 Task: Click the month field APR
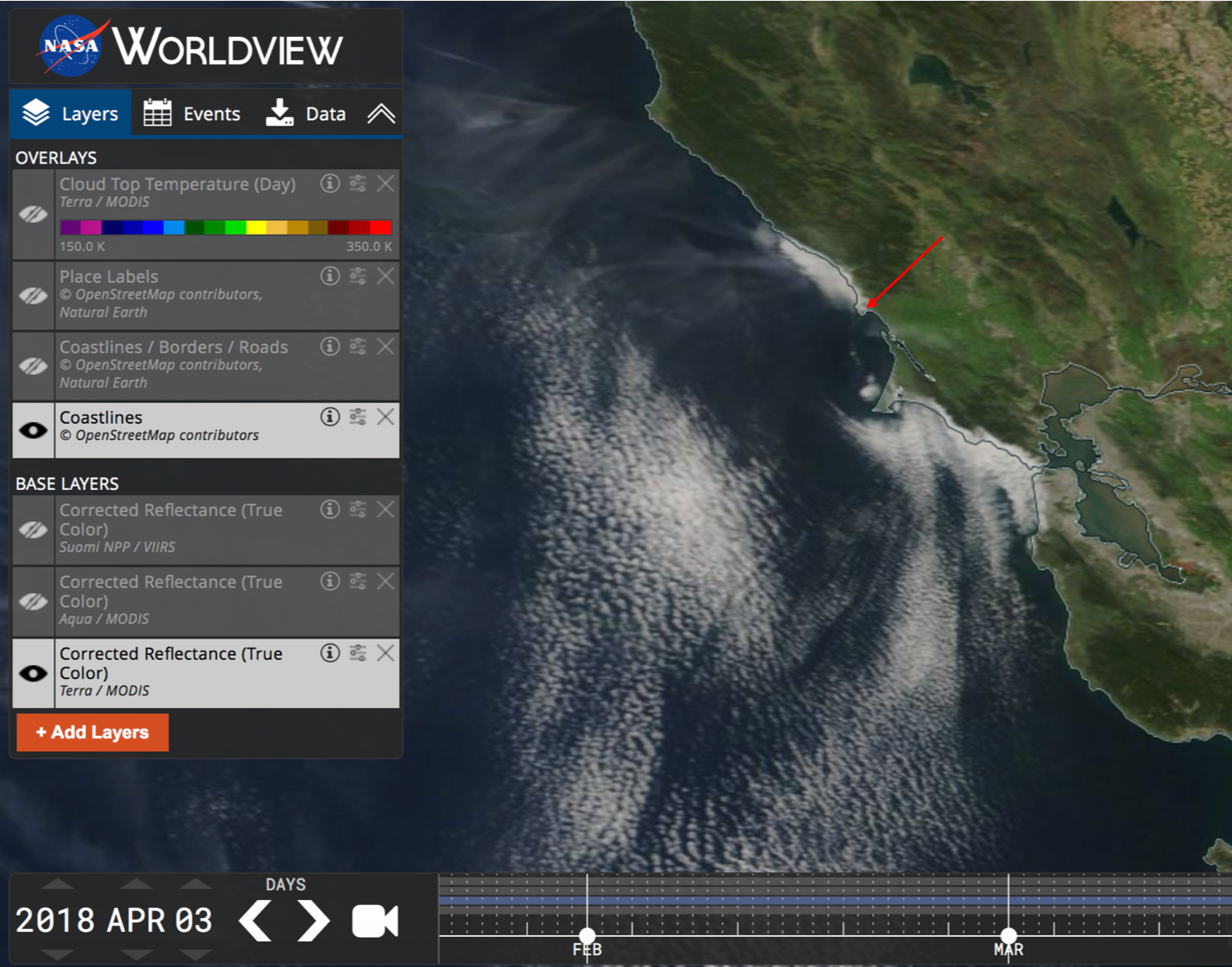pyautogui.click(x=137, y=921)
